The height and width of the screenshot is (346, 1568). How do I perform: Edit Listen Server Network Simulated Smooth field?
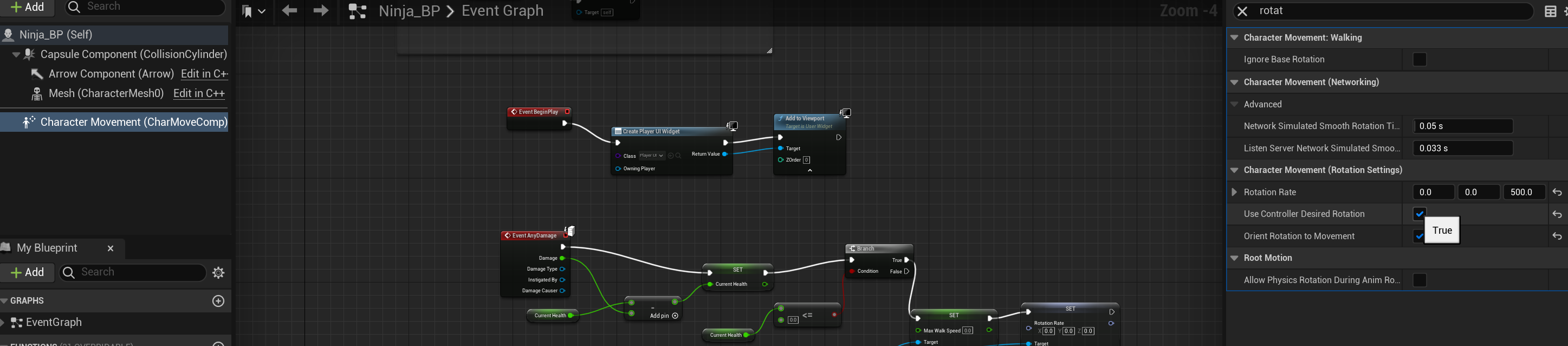1463,148
